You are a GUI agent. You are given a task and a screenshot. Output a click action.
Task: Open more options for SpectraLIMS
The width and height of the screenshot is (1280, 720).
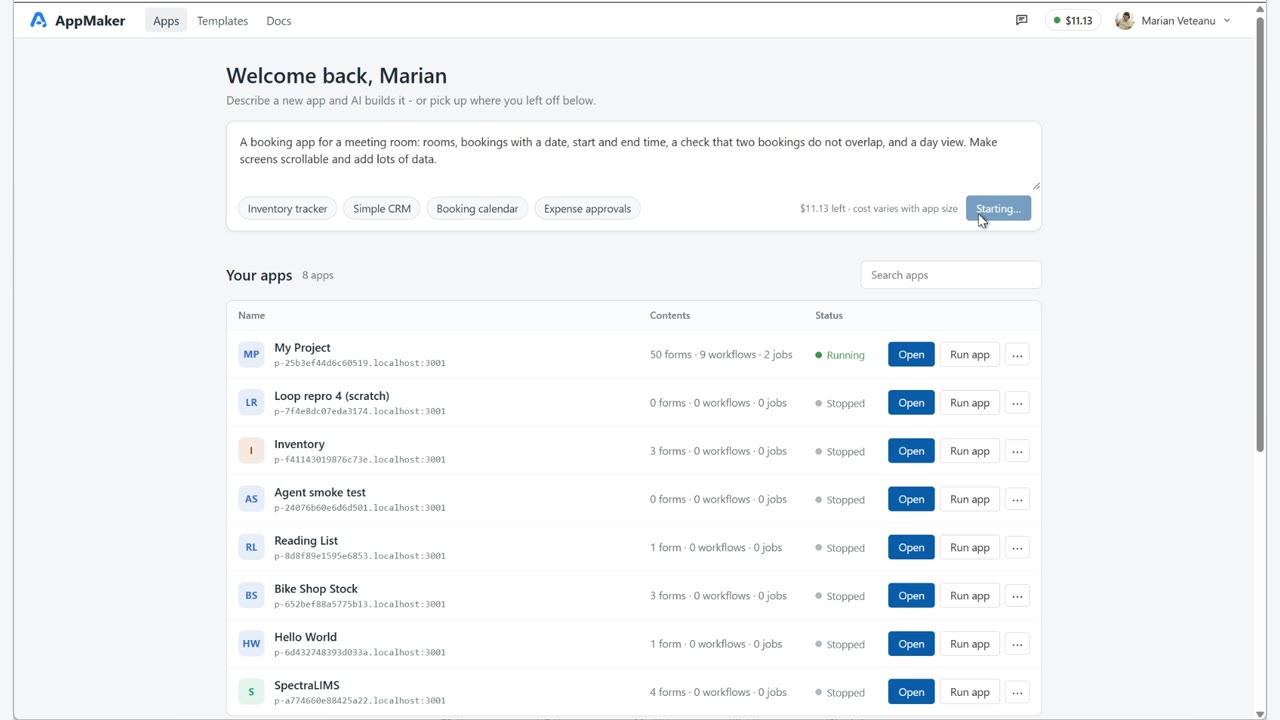pyautogui.click(x=1017, y=692)
